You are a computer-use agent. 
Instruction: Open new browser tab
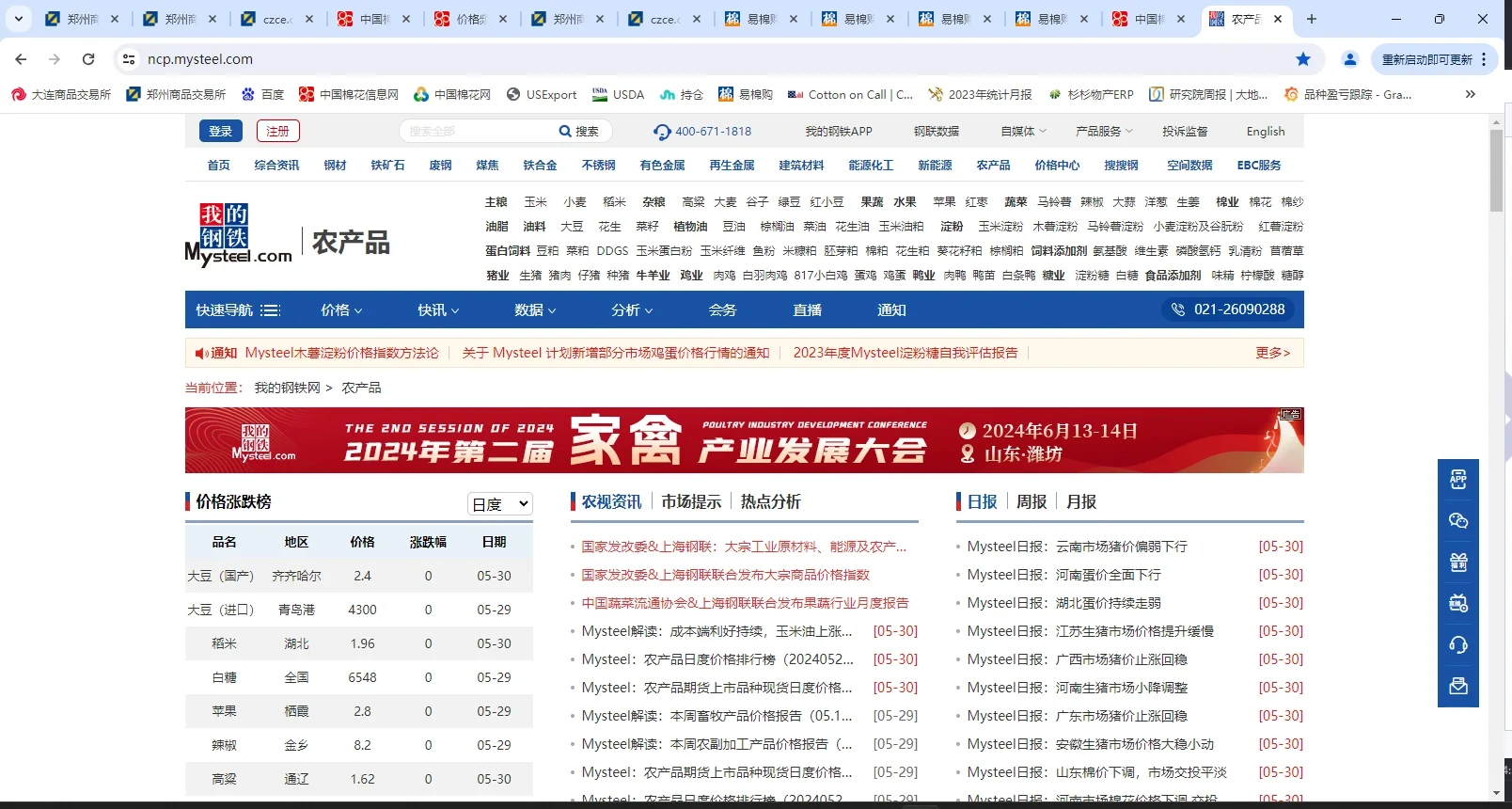coord(1312,19)
